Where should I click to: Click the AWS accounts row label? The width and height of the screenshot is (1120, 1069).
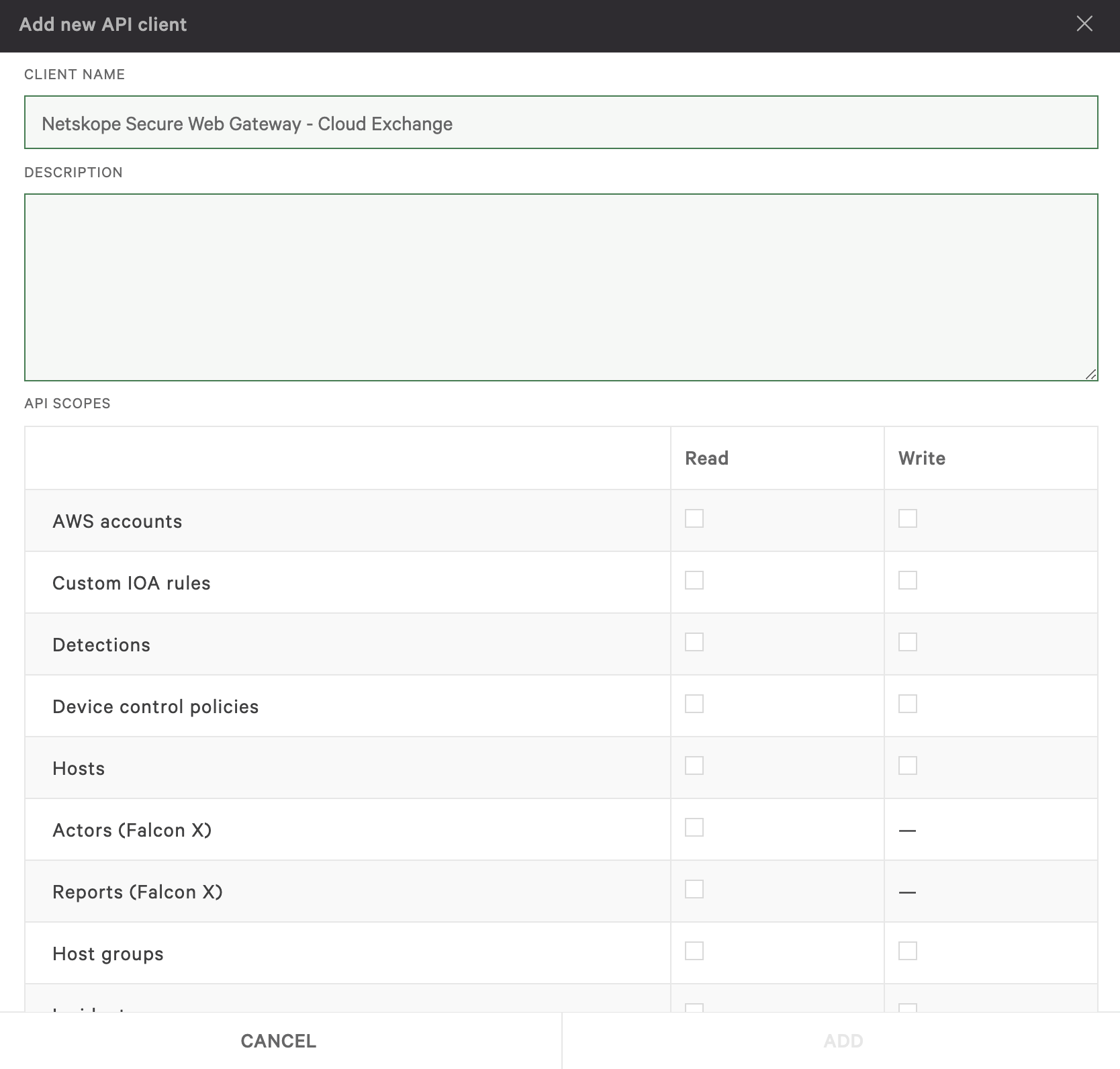118,522
